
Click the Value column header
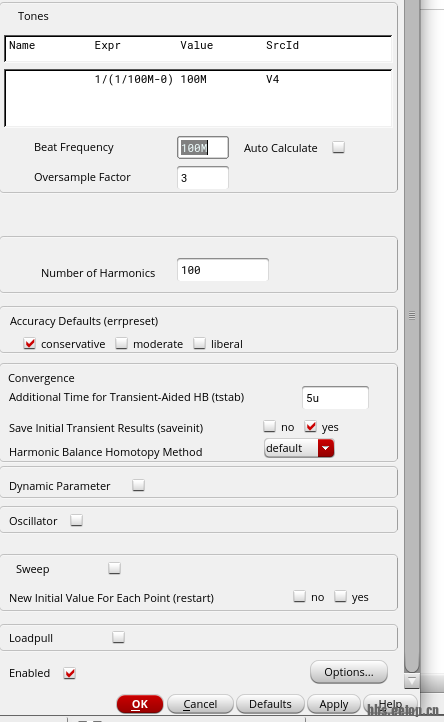(x=197, y=45)
